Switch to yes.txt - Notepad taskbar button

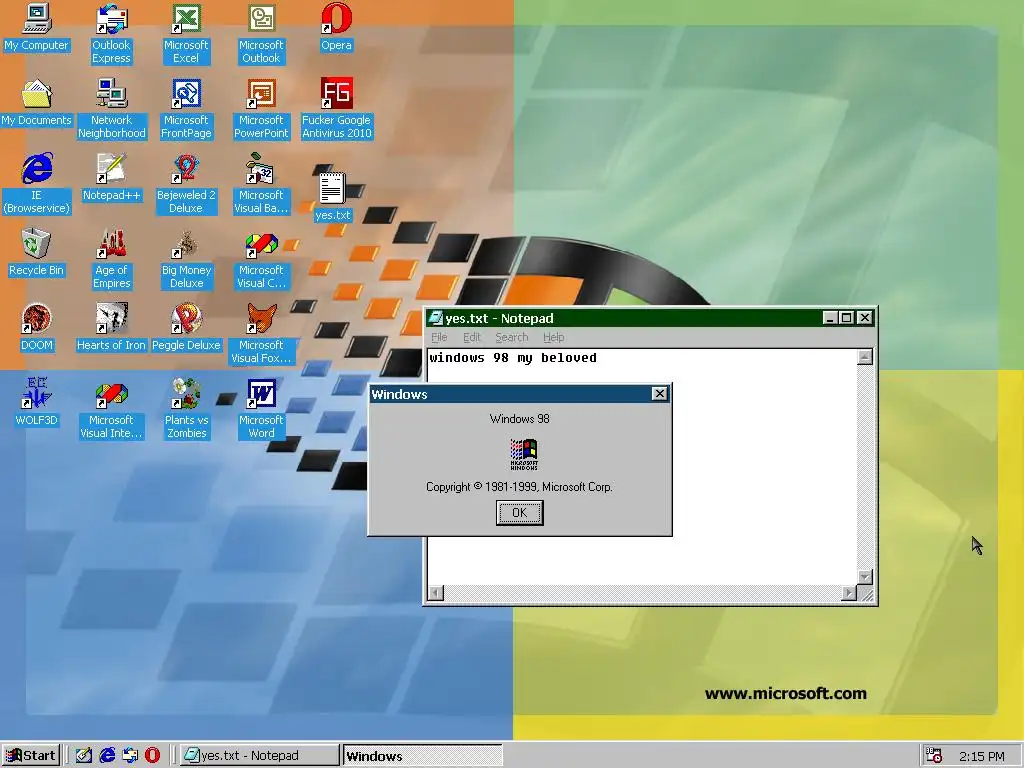[259, 756]
